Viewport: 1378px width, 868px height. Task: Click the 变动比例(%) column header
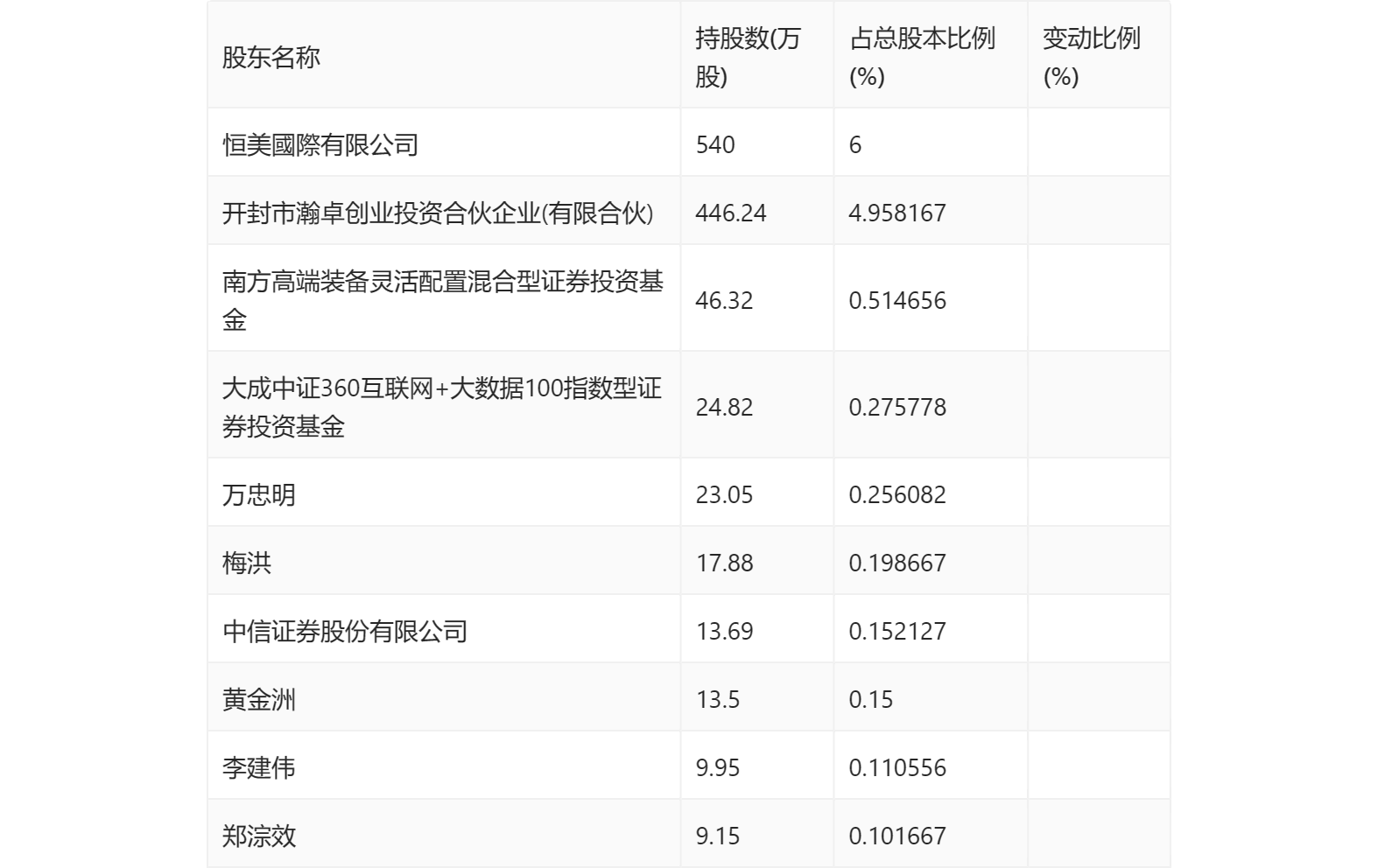coord(1091,58)
